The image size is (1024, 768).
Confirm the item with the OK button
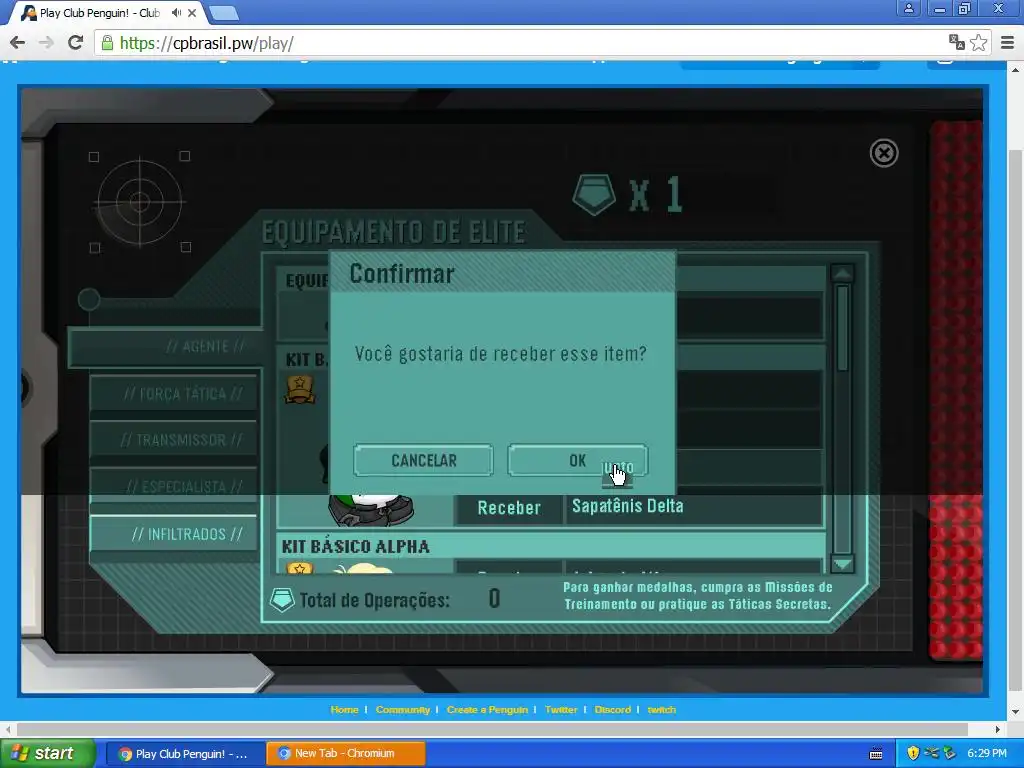577,460
